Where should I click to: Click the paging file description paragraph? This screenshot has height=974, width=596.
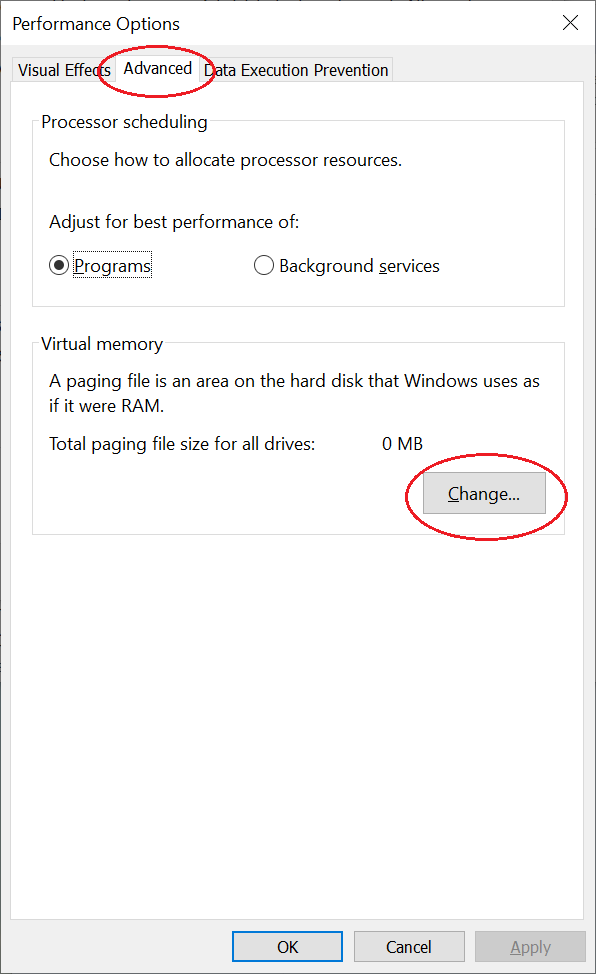point(295,393)
